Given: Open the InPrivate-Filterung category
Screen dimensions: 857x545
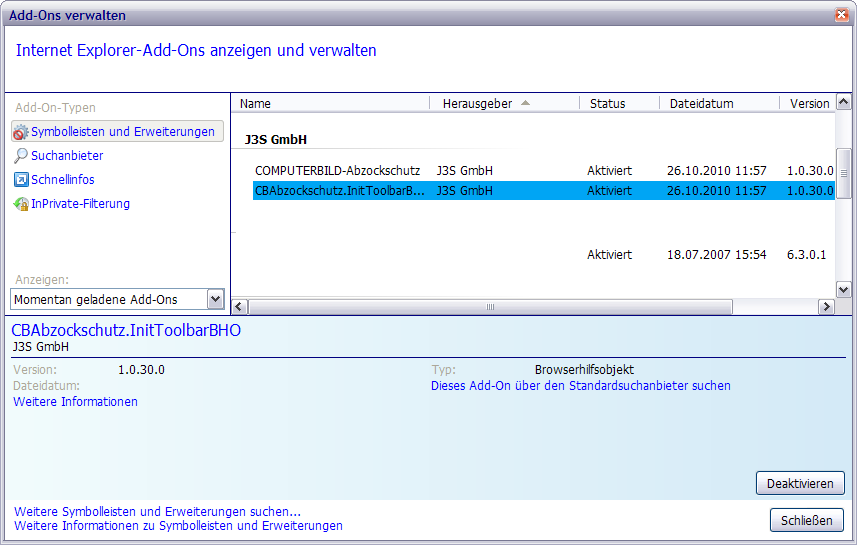Looking at the screenshot, I should (72, 204).
